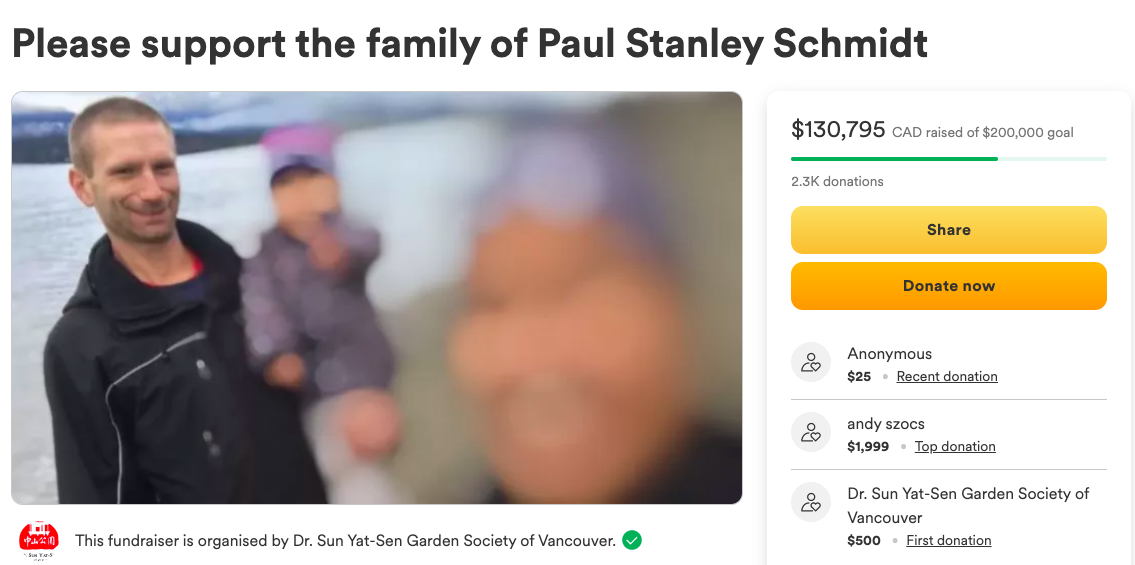Click the 2.3K donations count
Viewport: 1135px width, 565px height.
click(x=837, y=182)
